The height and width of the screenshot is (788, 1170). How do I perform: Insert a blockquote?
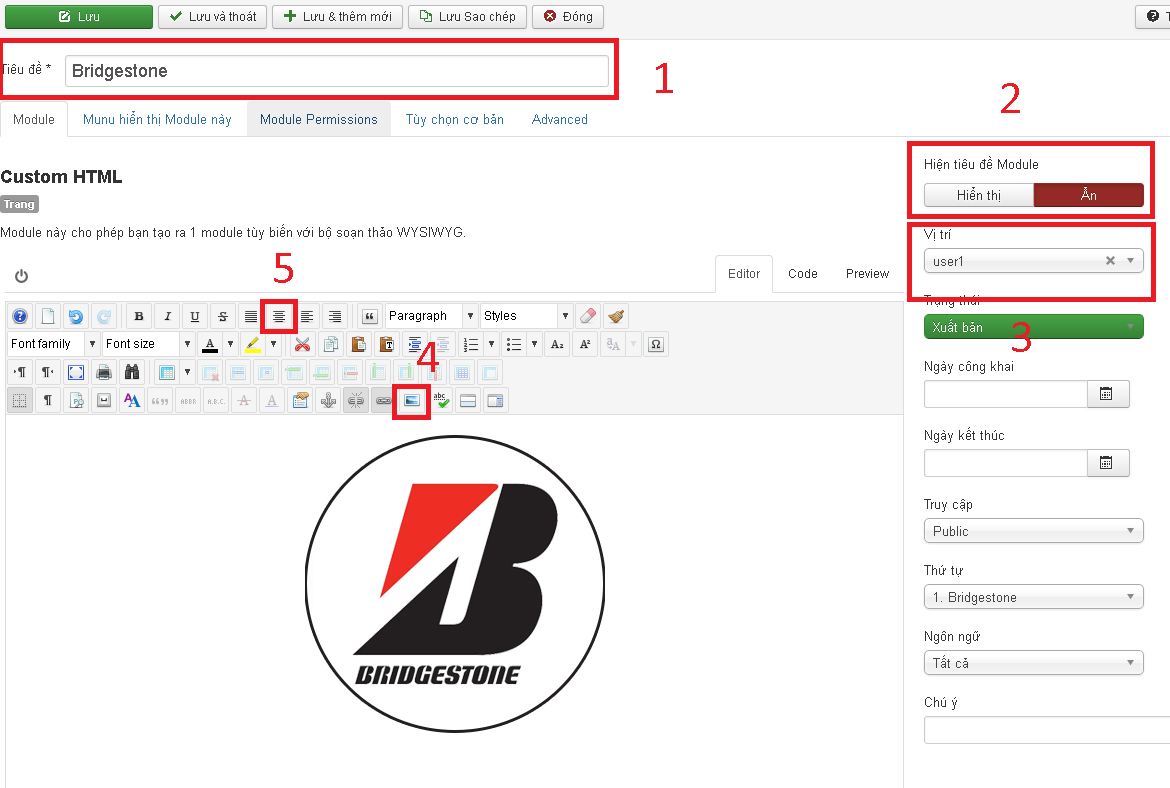point(369,316)
